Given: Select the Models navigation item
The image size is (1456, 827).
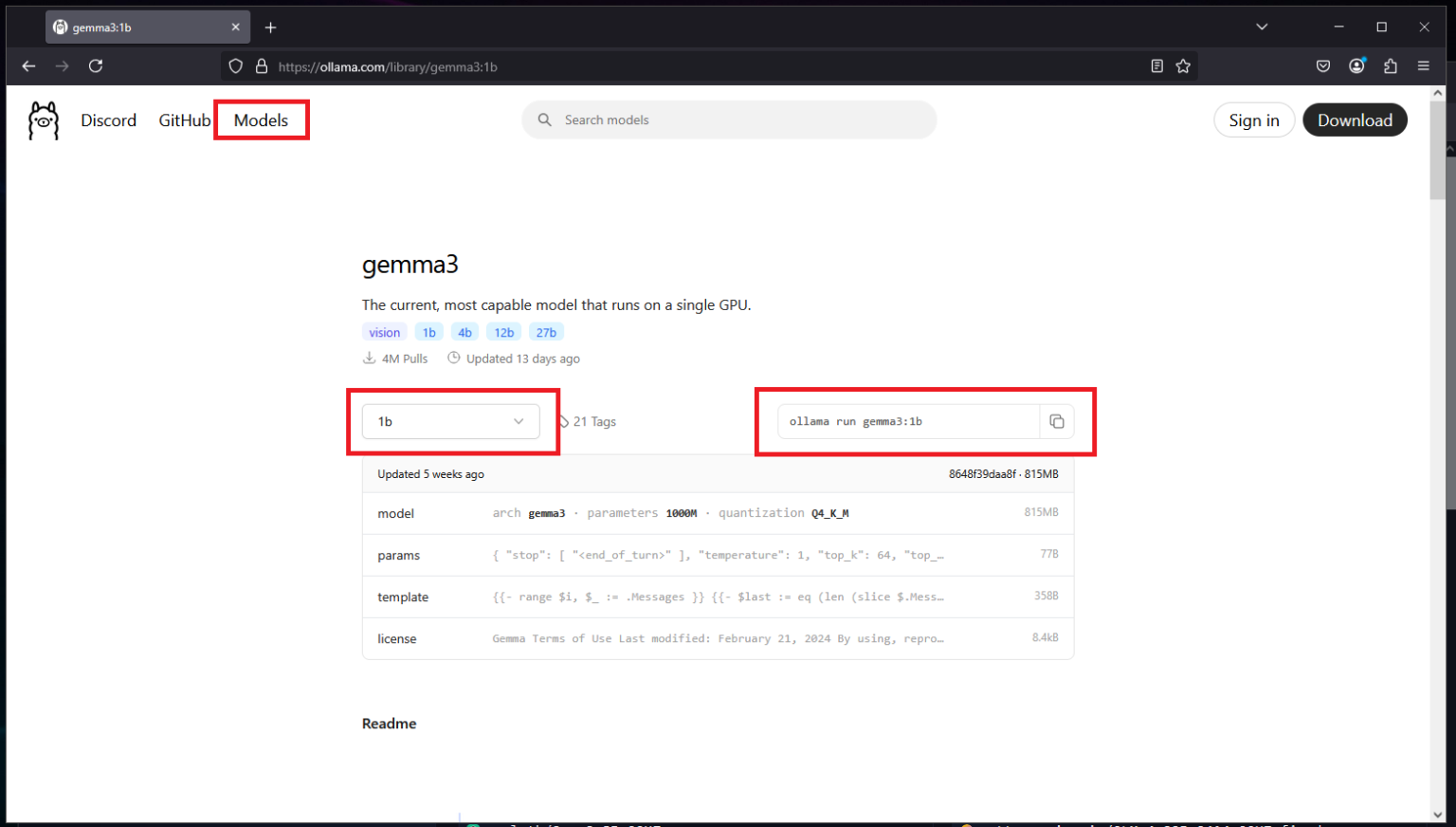Looking at the screenshot, I should [261, 119].
